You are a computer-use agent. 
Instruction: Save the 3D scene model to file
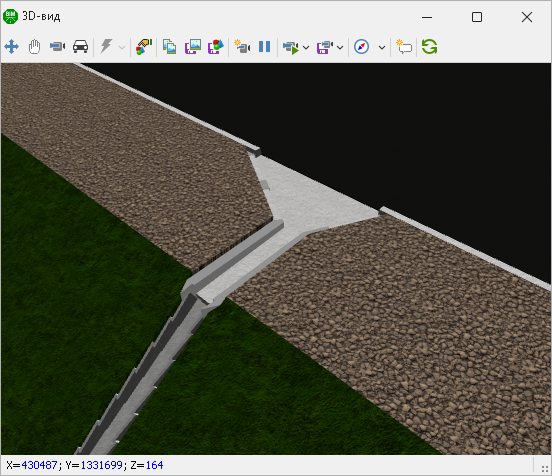click(x=216, y=46)
